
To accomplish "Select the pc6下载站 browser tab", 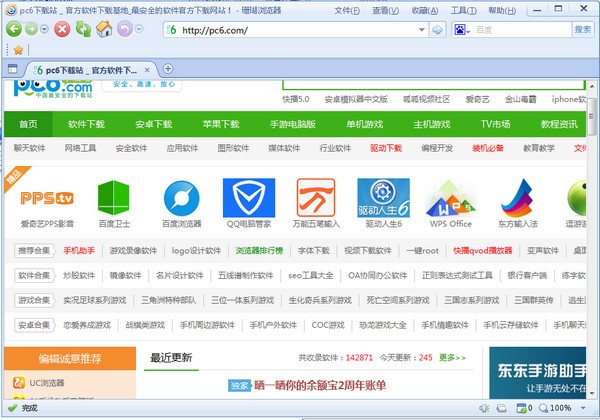I will click(91, 70).
